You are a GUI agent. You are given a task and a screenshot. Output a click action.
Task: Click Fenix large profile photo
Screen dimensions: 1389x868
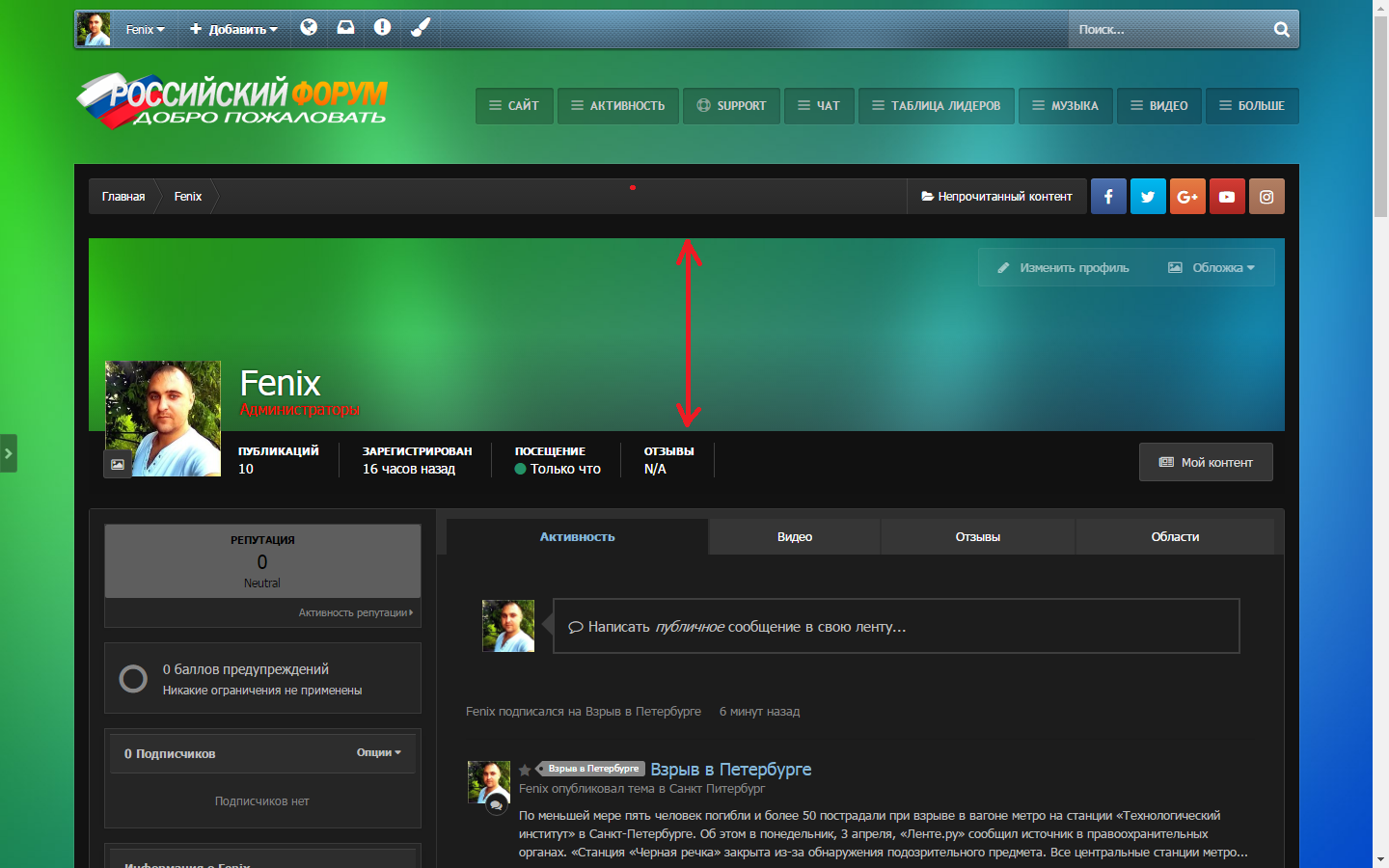[163, 419]
